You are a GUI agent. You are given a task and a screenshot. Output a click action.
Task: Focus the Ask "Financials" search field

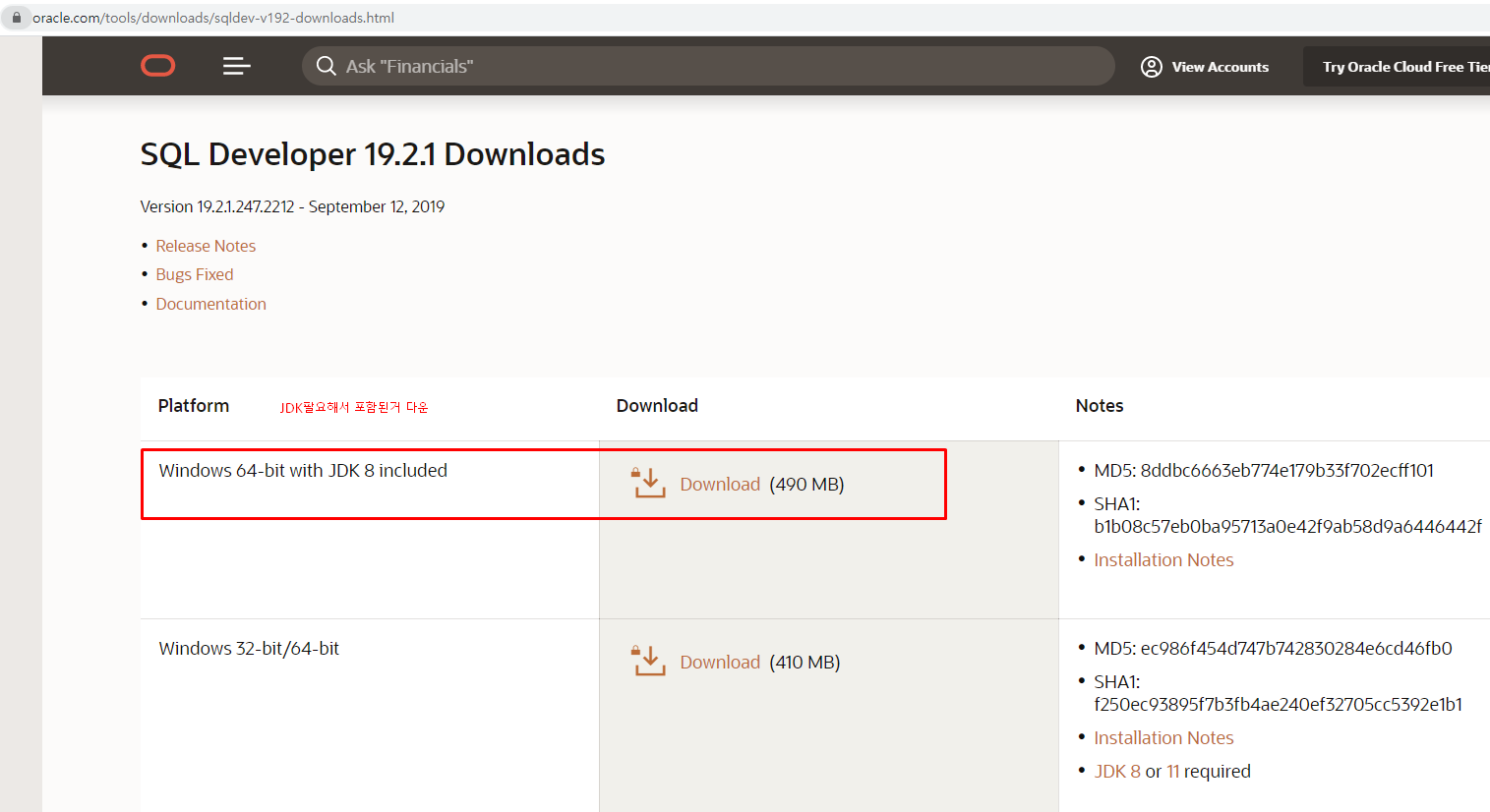tap(708, 66)
